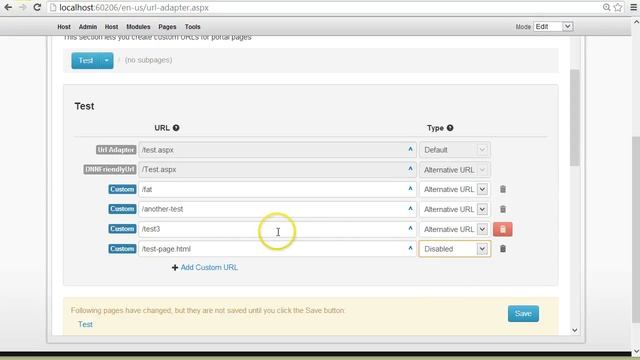Click the Custom badge beside /test3
The height and width of the screenshot is (360, 640).
[122, 229]
